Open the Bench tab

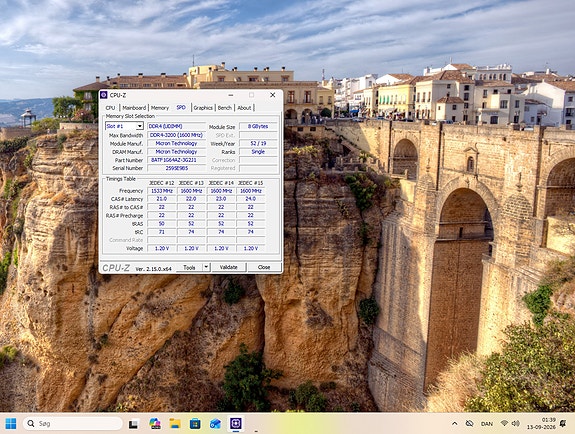click(x=225, y=108)
